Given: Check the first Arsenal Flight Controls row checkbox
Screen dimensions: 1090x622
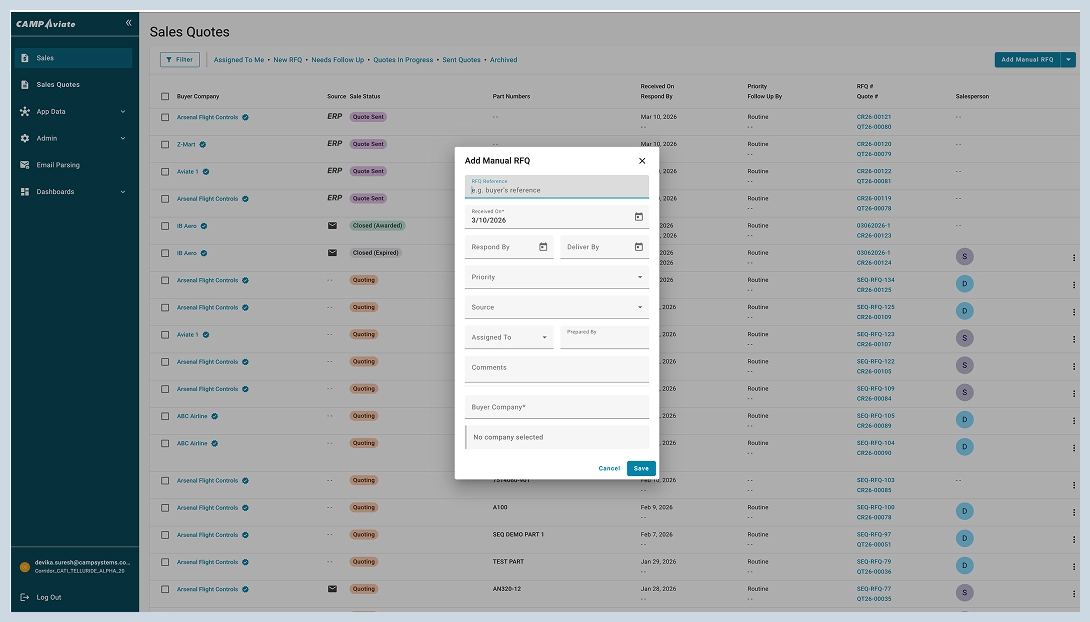Looking at the screenshot, I should tap(165, 117).
